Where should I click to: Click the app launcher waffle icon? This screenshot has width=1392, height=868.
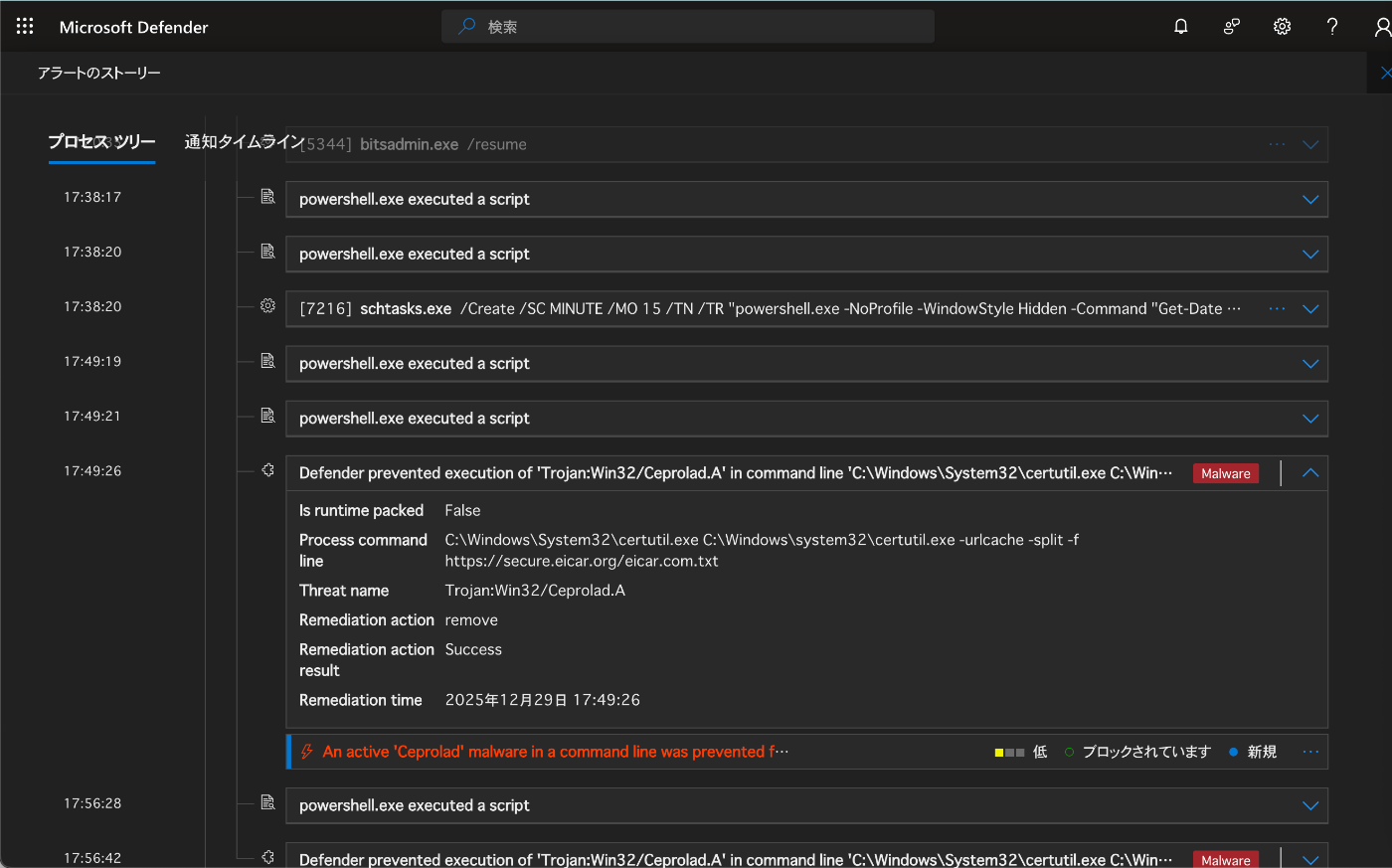(24, 26)
